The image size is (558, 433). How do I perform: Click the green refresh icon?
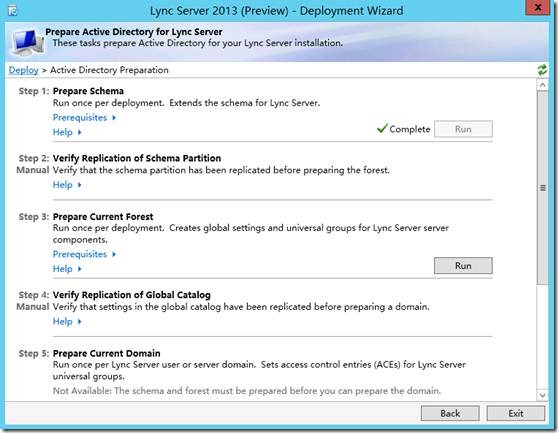pyautogui.click(x=542, y=70)
